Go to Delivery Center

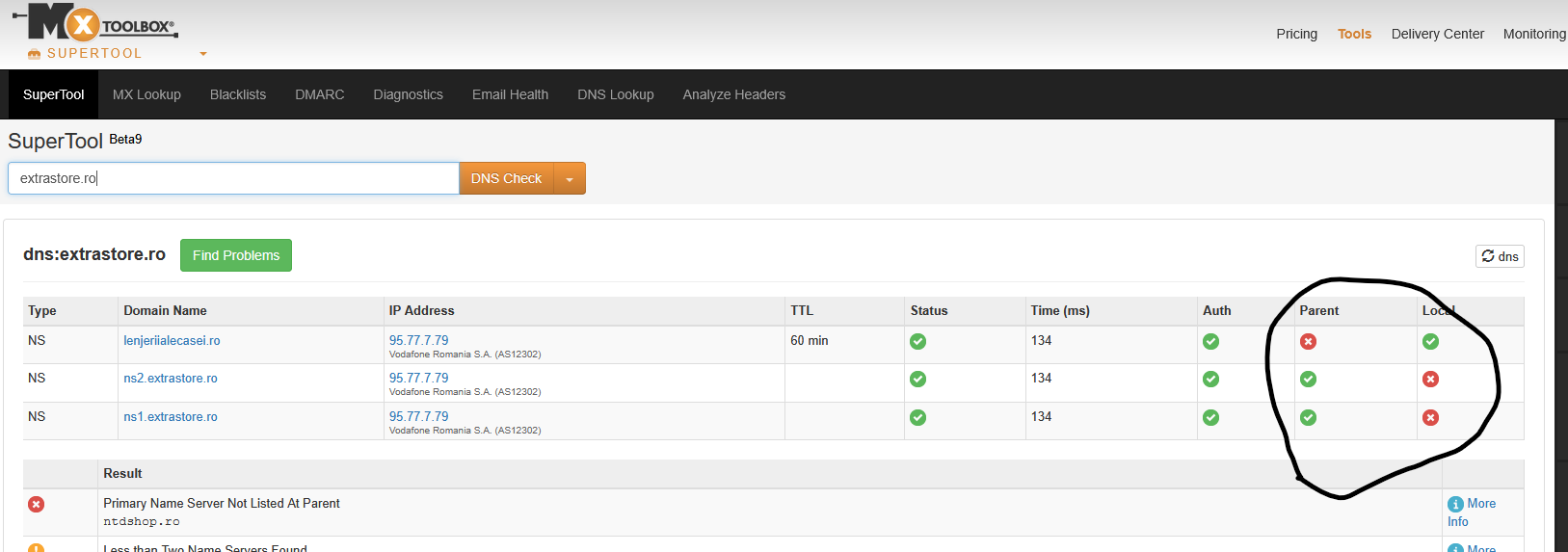click(1437, 34)
